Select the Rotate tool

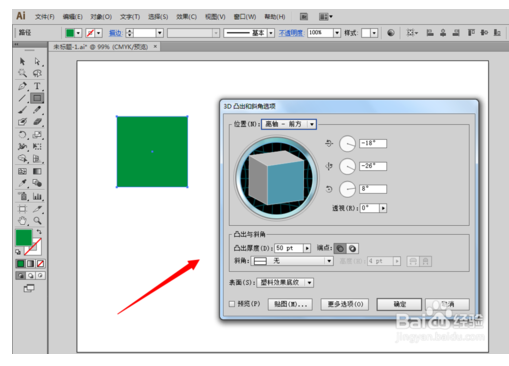click(x=22, y=135)
